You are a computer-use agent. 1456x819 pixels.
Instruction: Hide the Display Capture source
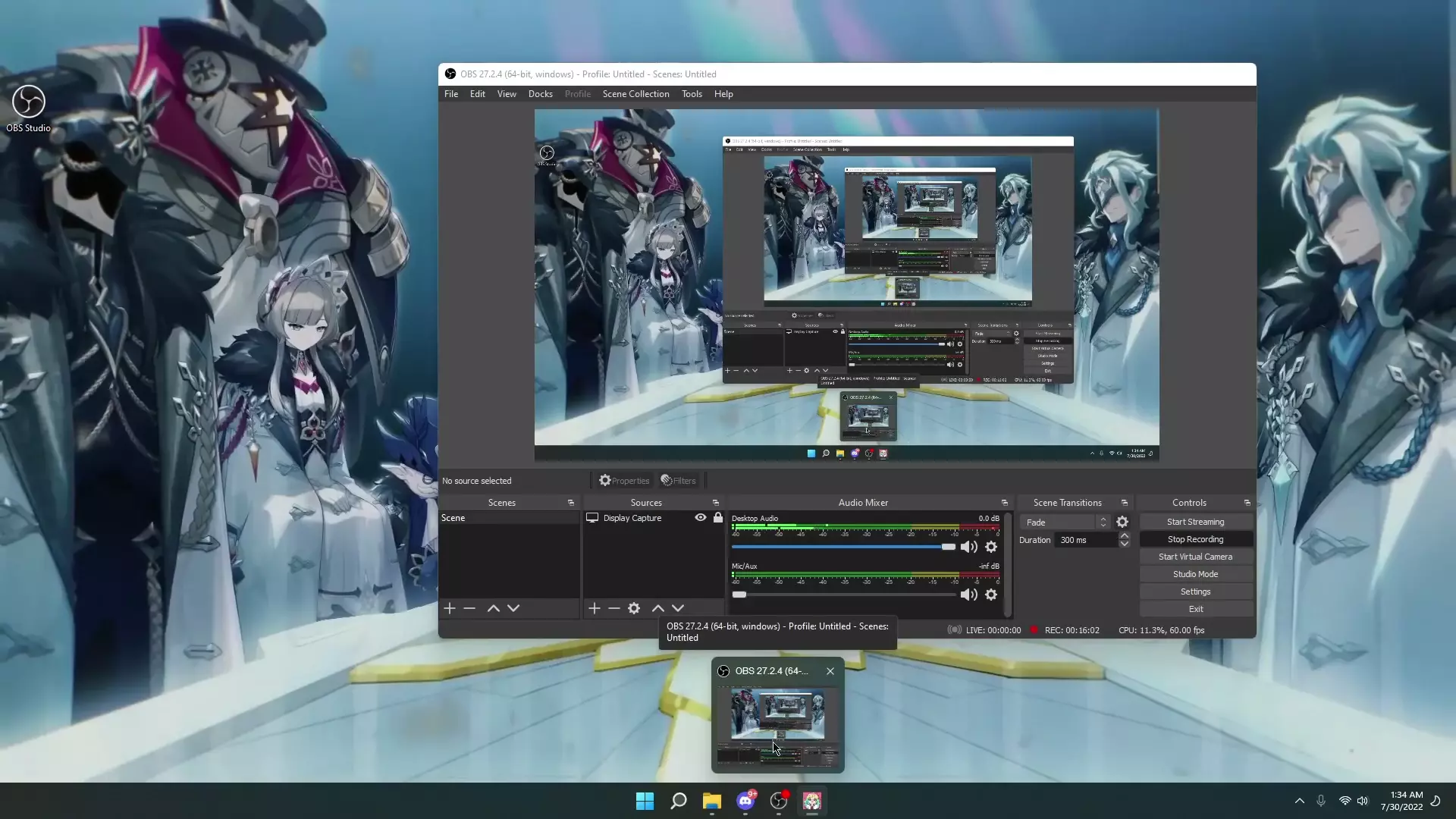pos(701,518)
